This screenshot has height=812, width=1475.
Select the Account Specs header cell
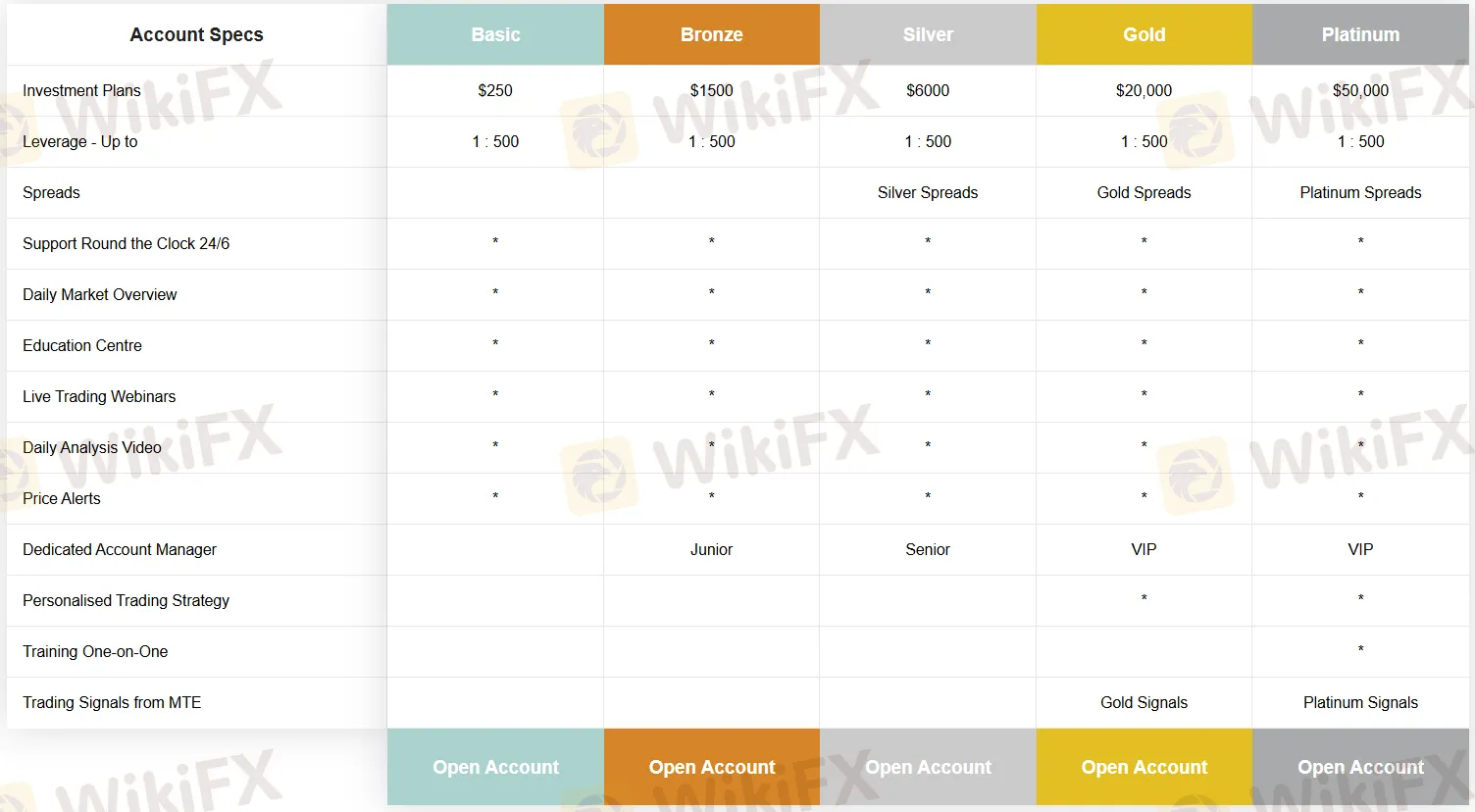tap(196, 34)
